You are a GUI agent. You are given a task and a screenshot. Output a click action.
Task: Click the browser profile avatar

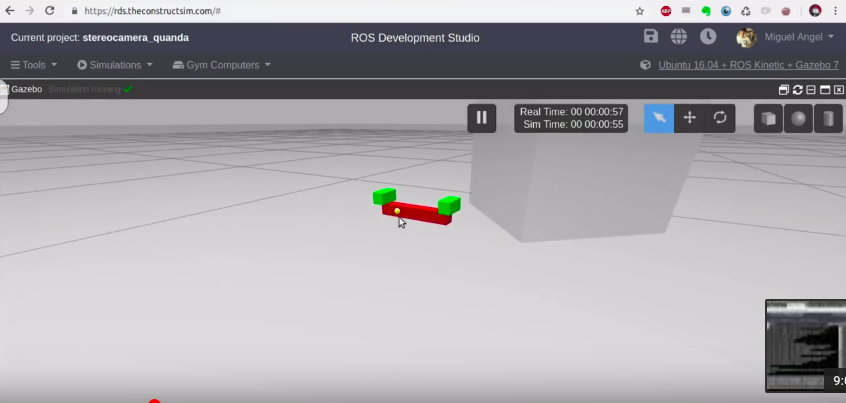pos(815,11)
